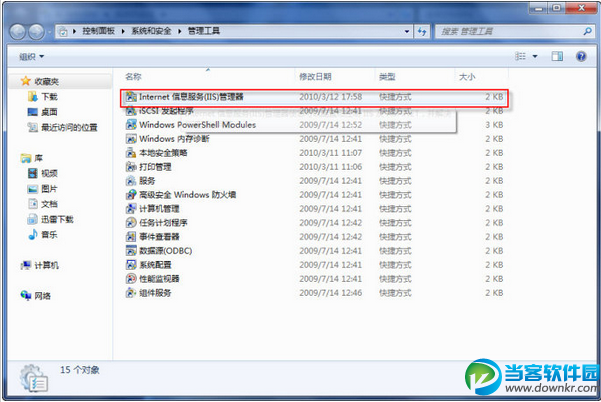Select Windows 内存诊断 icon
This screenshot has width=601, height=402.
point(131,139)
